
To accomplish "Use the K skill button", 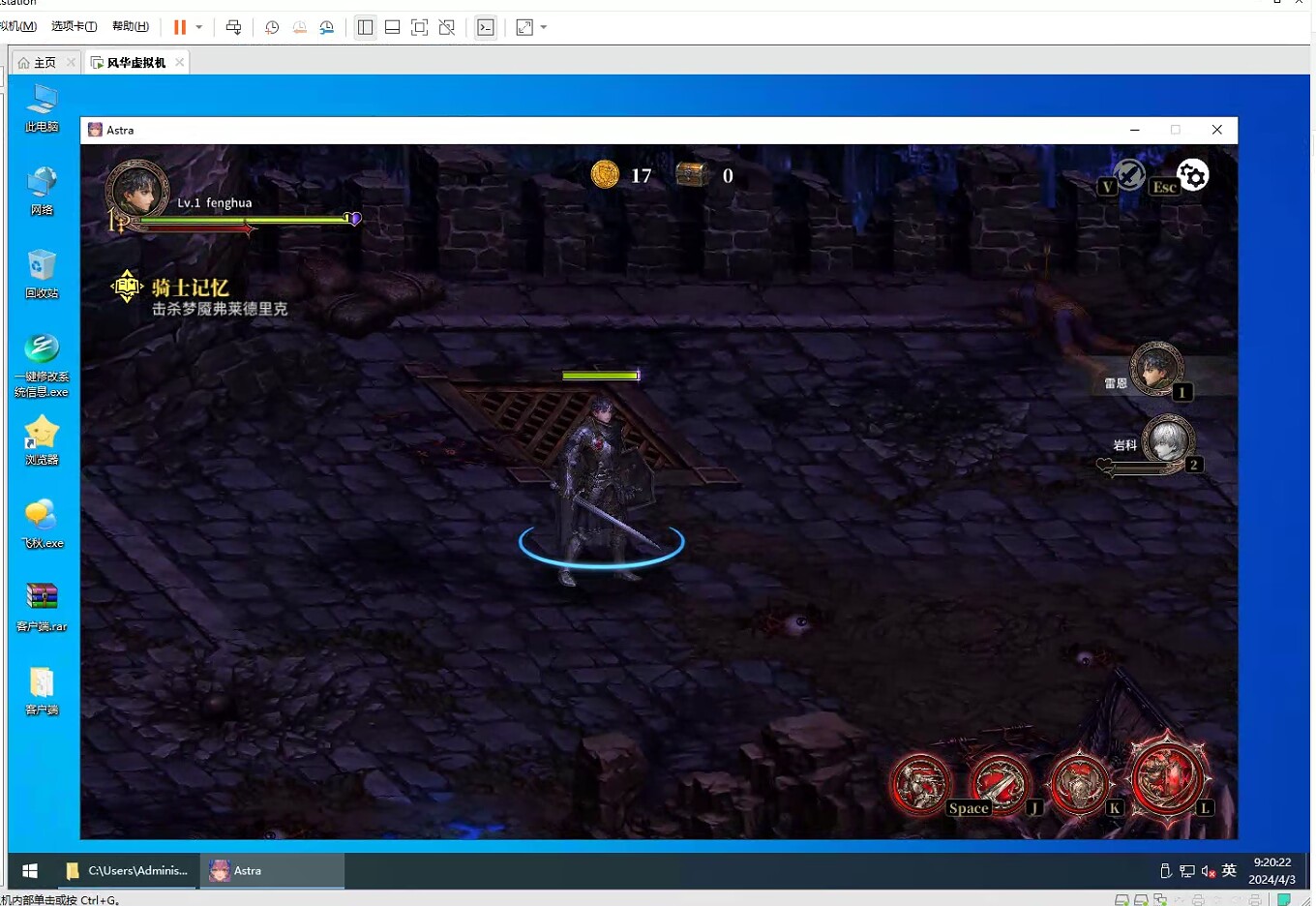I will pos(1080,782).
